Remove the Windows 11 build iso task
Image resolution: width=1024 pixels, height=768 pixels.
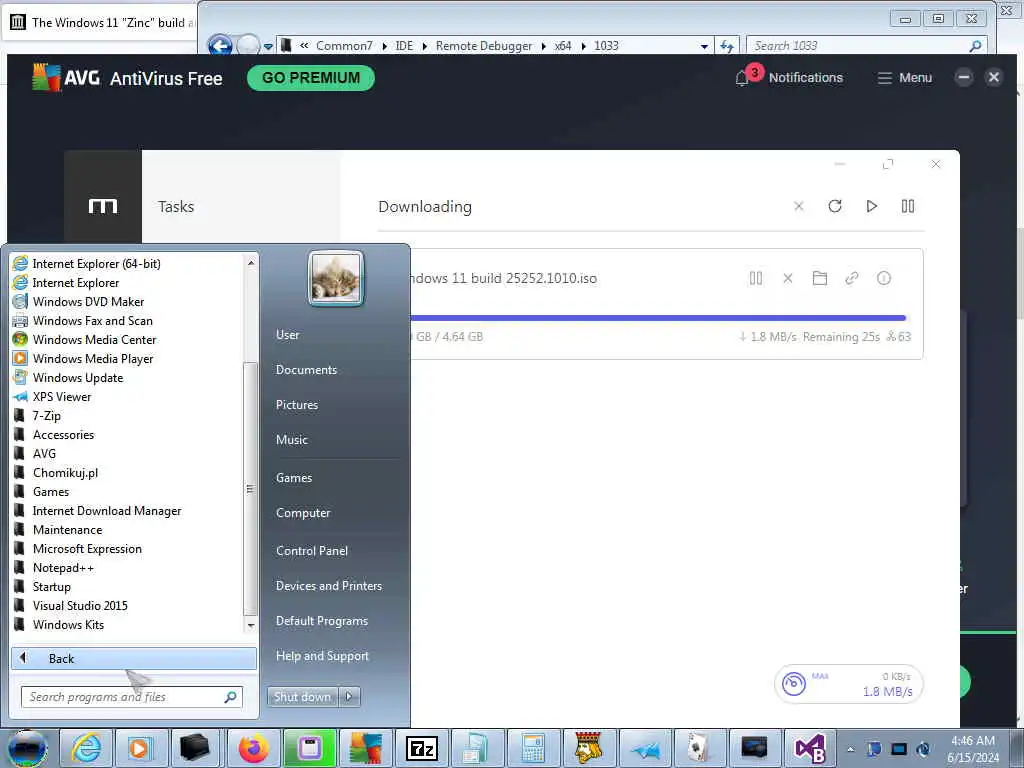[x=788, y=278]
